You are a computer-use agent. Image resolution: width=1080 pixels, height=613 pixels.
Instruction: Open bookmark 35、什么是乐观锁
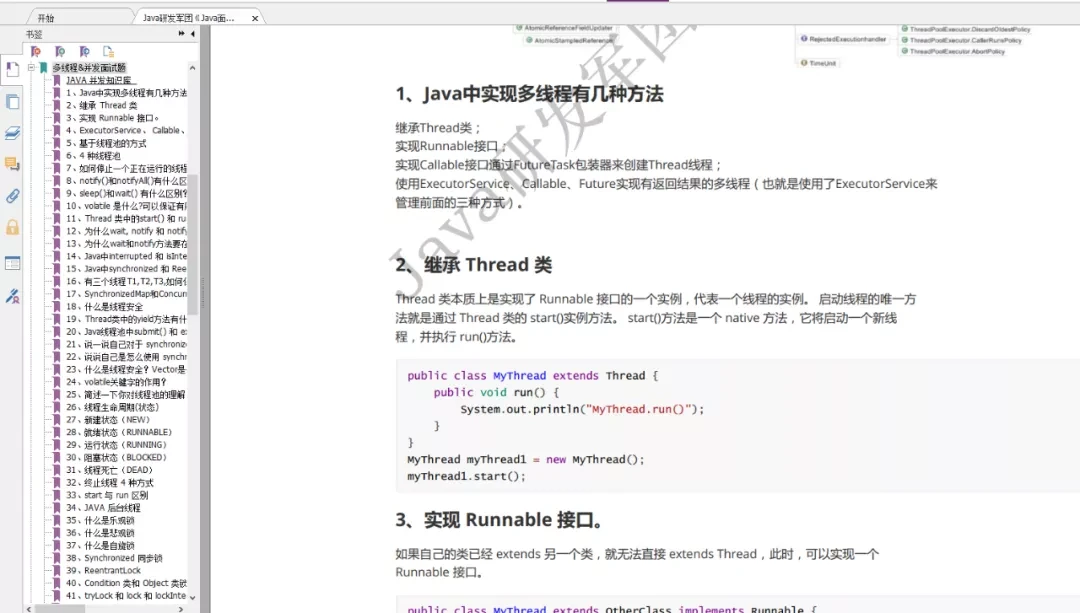click(101, 520)
